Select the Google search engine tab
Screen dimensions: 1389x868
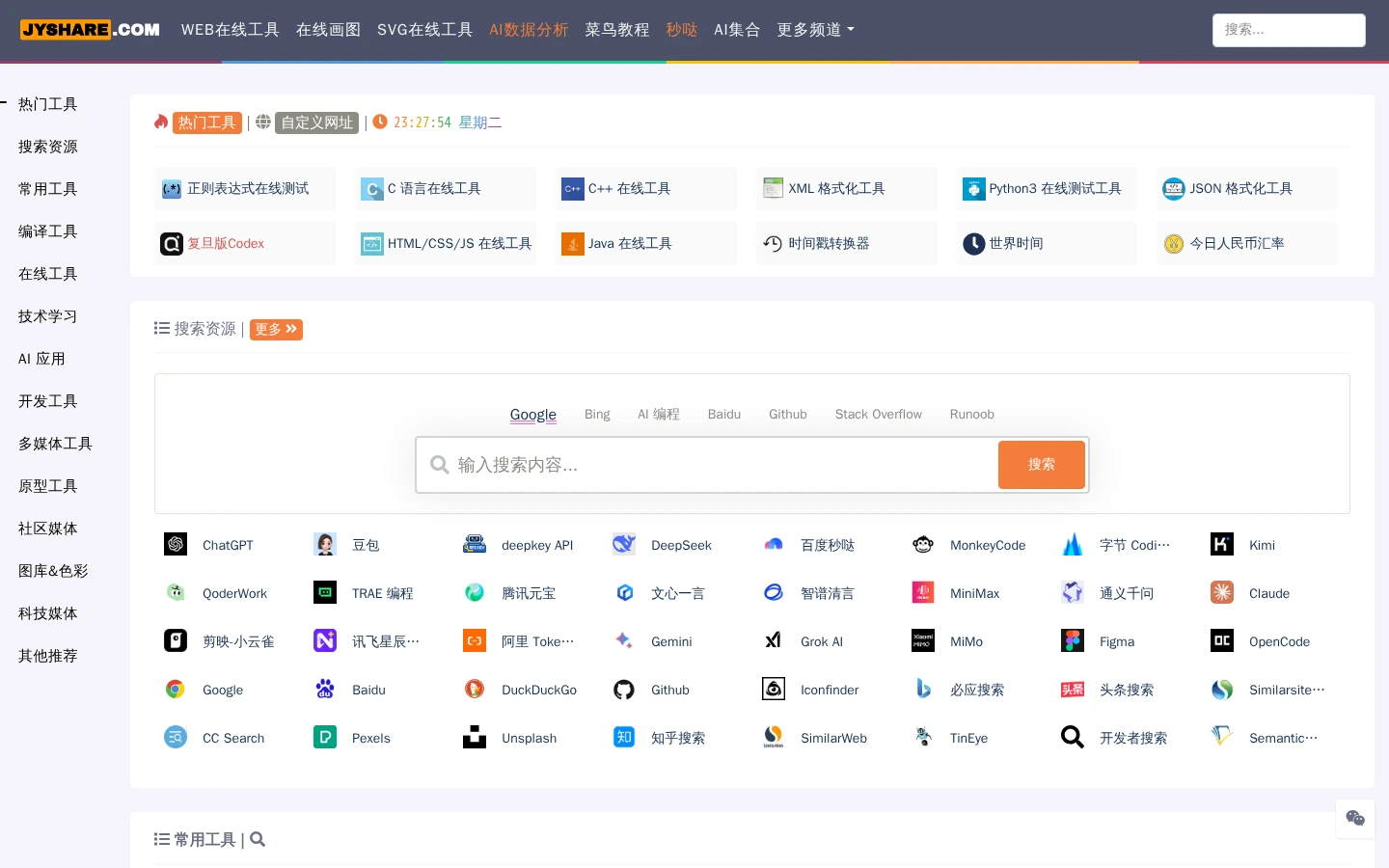(533, 415)
